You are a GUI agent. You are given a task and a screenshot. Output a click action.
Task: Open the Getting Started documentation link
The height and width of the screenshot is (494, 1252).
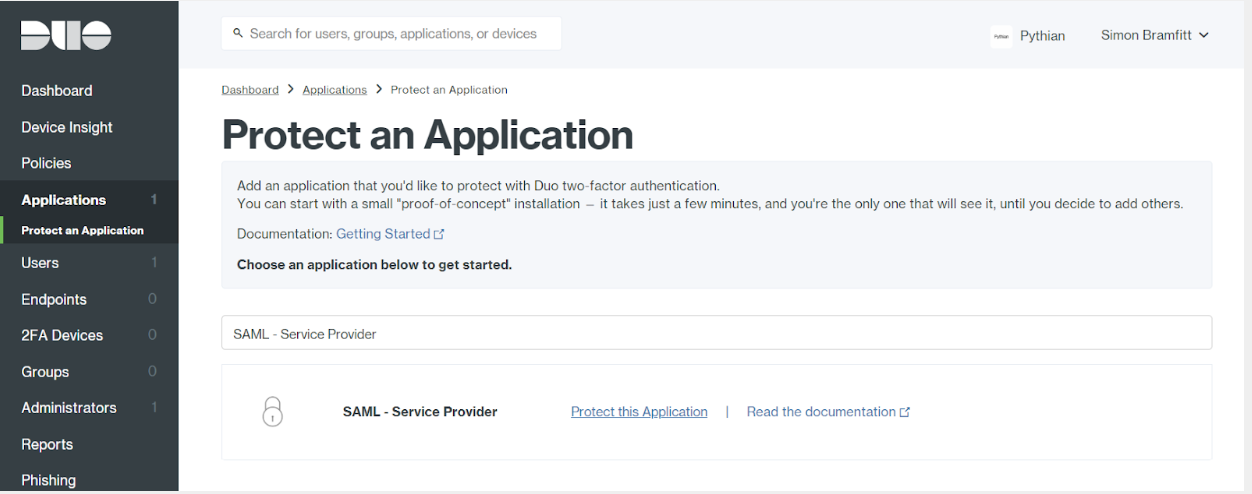point(383,234)
